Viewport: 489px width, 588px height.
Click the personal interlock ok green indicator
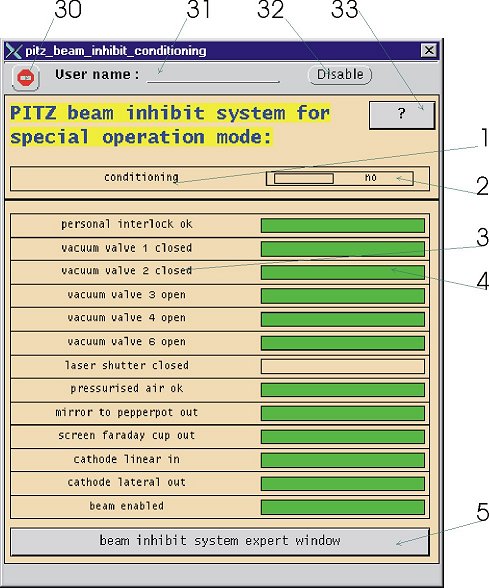(343, 226)
